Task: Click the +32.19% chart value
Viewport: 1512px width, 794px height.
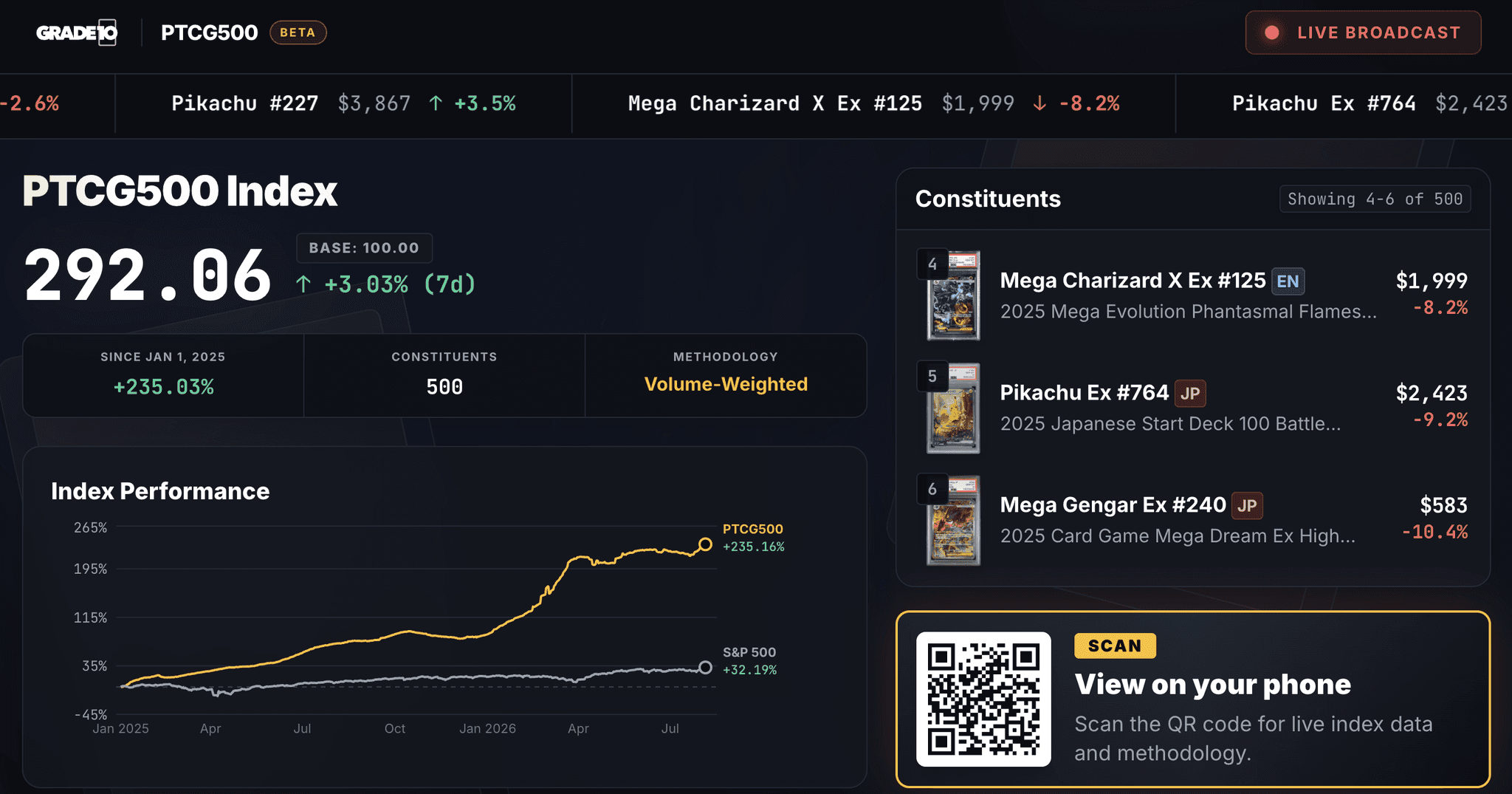Action: (749, 670)
